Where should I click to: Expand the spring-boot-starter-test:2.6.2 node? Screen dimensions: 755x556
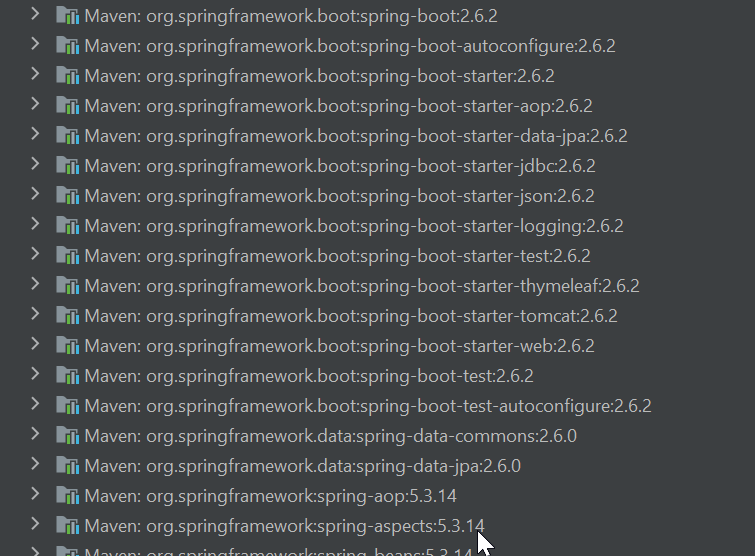point(35,254)
